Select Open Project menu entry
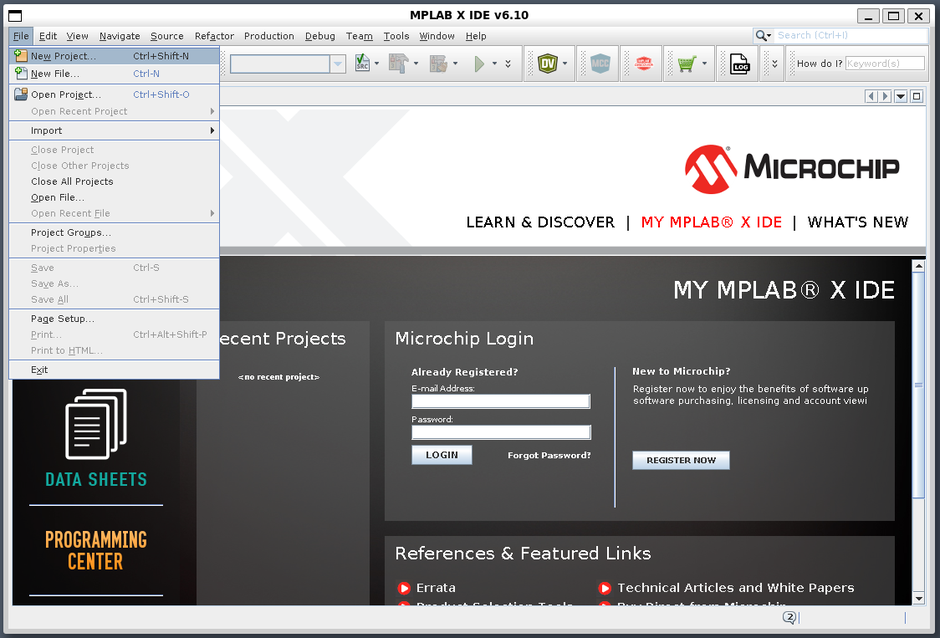The height and width of the screenshot is (638, 940). pyautogui.click(x=65, y=95)
